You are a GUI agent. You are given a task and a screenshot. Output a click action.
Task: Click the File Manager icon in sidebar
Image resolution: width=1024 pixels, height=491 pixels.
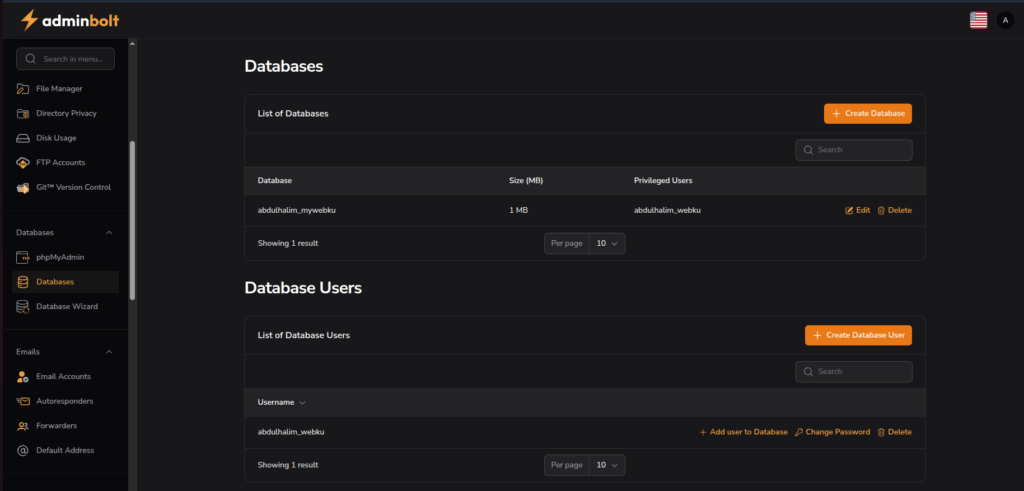[23, 89]
